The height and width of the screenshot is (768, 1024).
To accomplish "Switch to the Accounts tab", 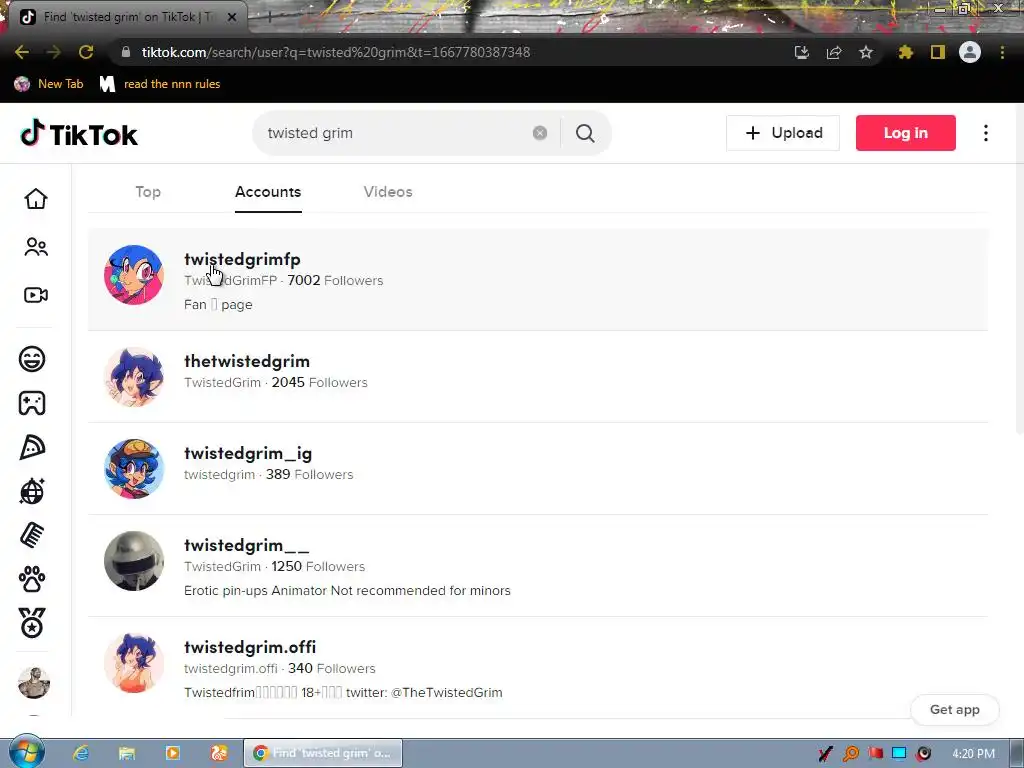I will pos(268,192).
